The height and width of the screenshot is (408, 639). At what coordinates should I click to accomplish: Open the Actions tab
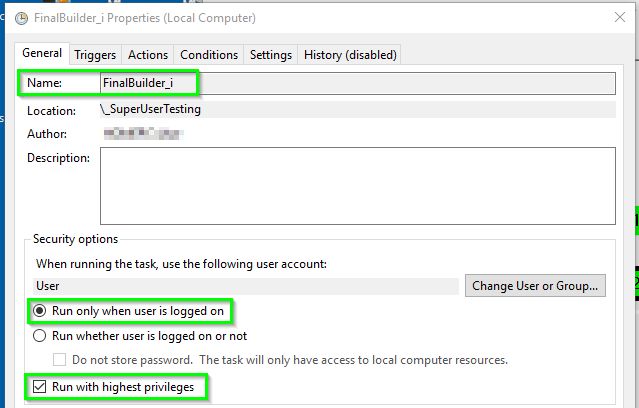(148, 55)
